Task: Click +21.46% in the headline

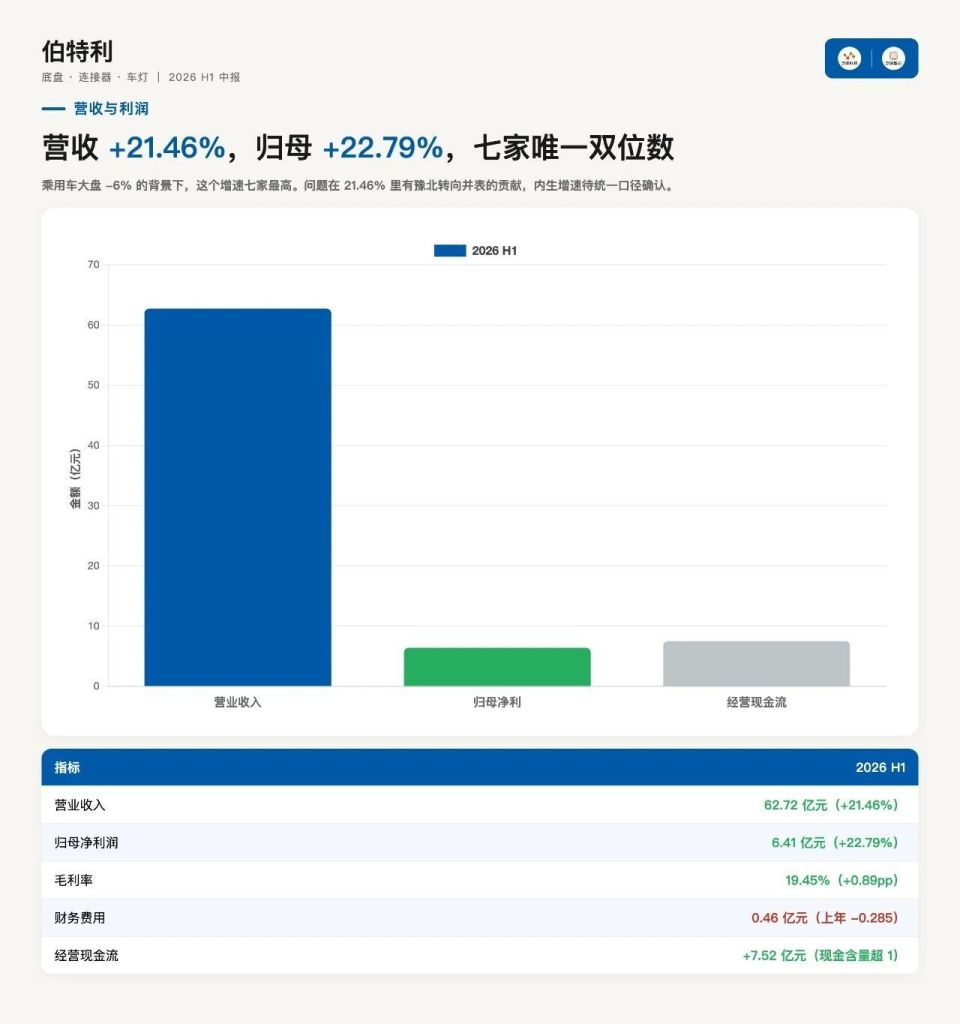Action: [x=167, y=148]
